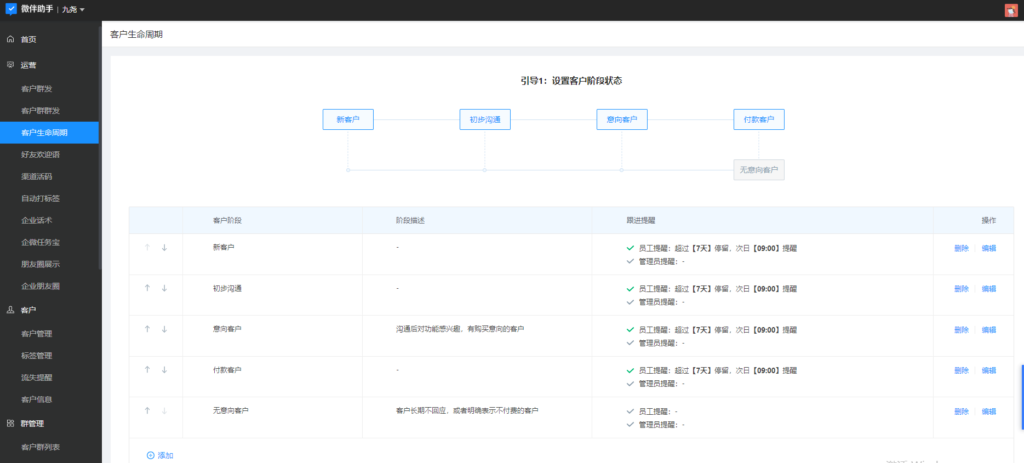Move 意向客户 row down with arrow
Screen dimensions: 1024x463
(x=165, y=329)
